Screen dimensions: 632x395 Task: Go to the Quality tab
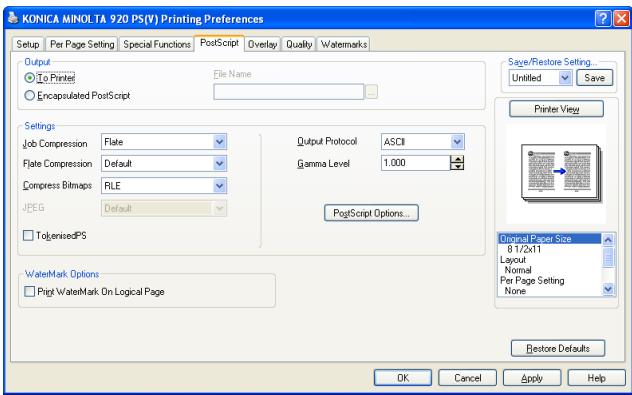coord(299,44)
